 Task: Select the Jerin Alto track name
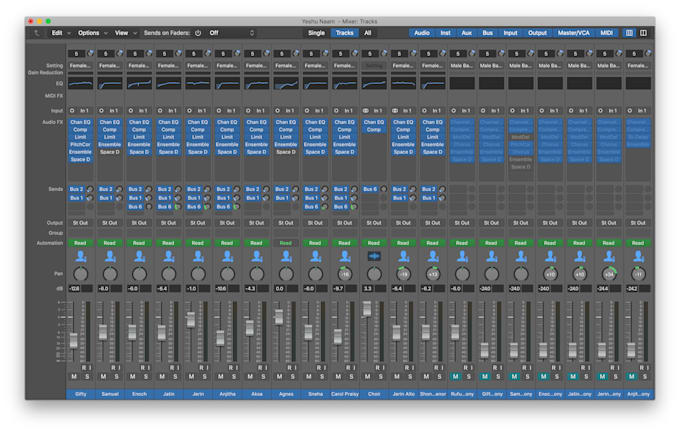point(403,394)
